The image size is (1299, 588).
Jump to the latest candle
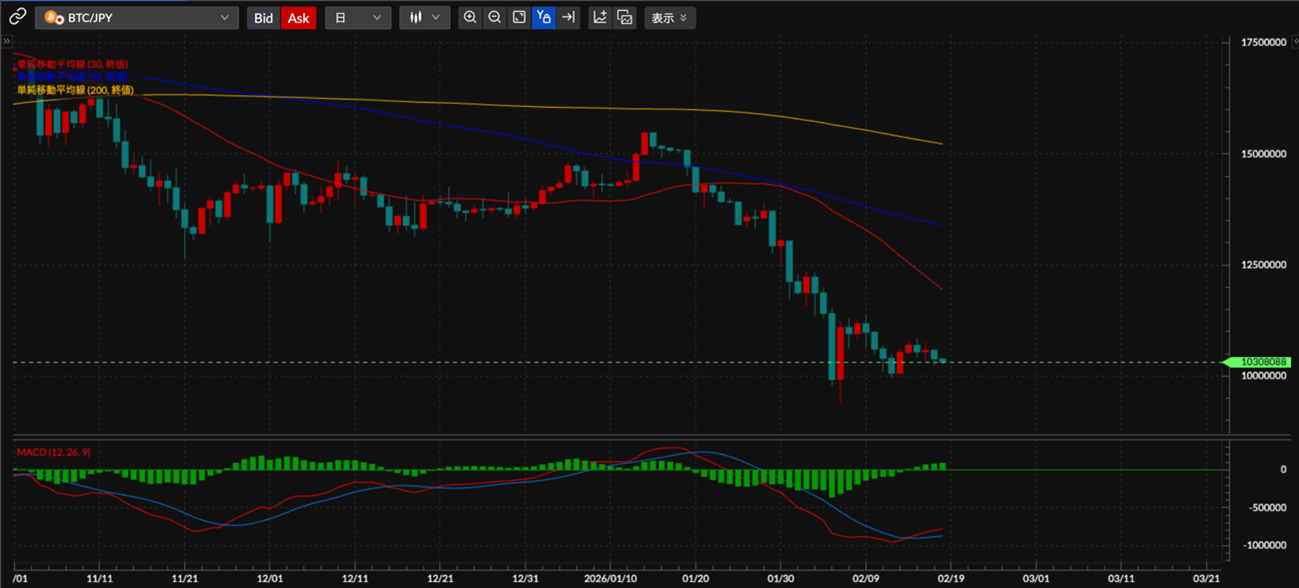click(568, 17)
